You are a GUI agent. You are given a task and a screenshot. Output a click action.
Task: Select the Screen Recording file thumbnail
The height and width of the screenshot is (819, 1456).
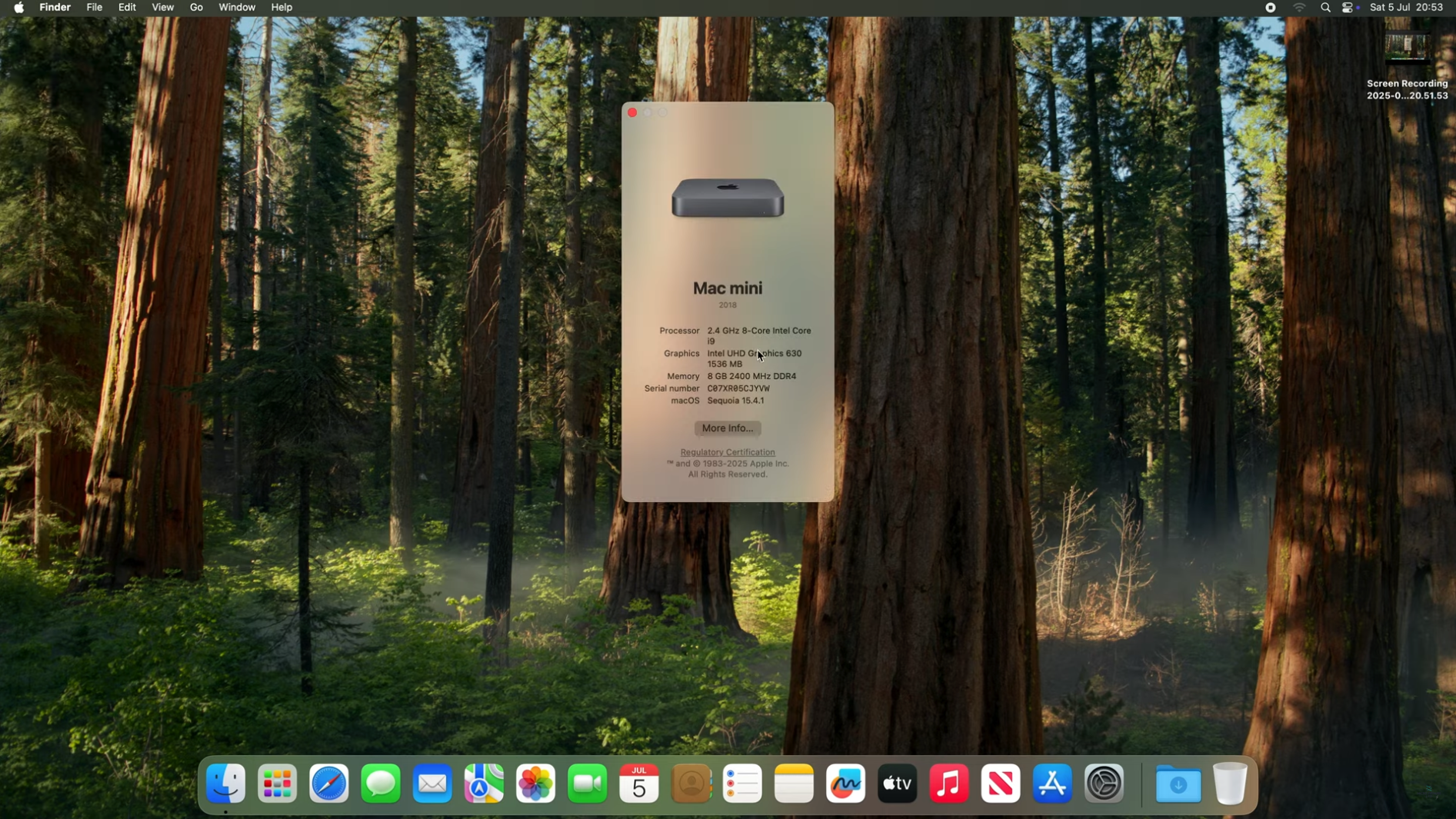[1407, 48]
